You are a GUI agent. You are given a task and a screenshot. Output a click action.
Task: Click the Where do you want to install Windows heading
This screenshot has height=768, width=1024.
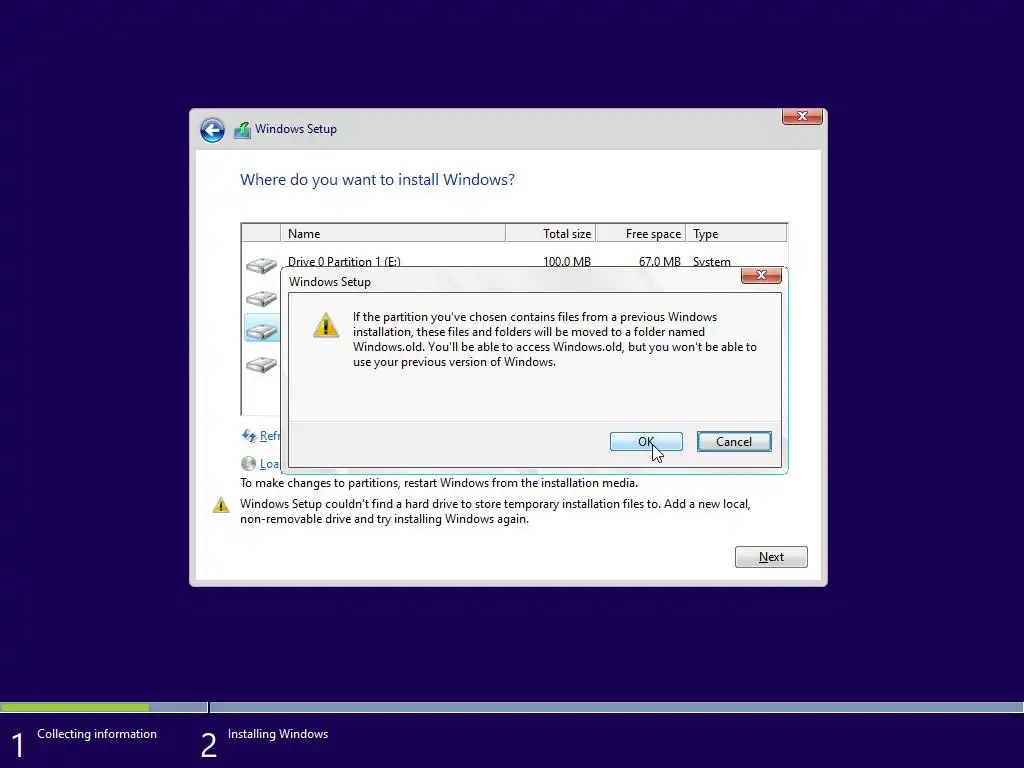[x=377, y=180]
